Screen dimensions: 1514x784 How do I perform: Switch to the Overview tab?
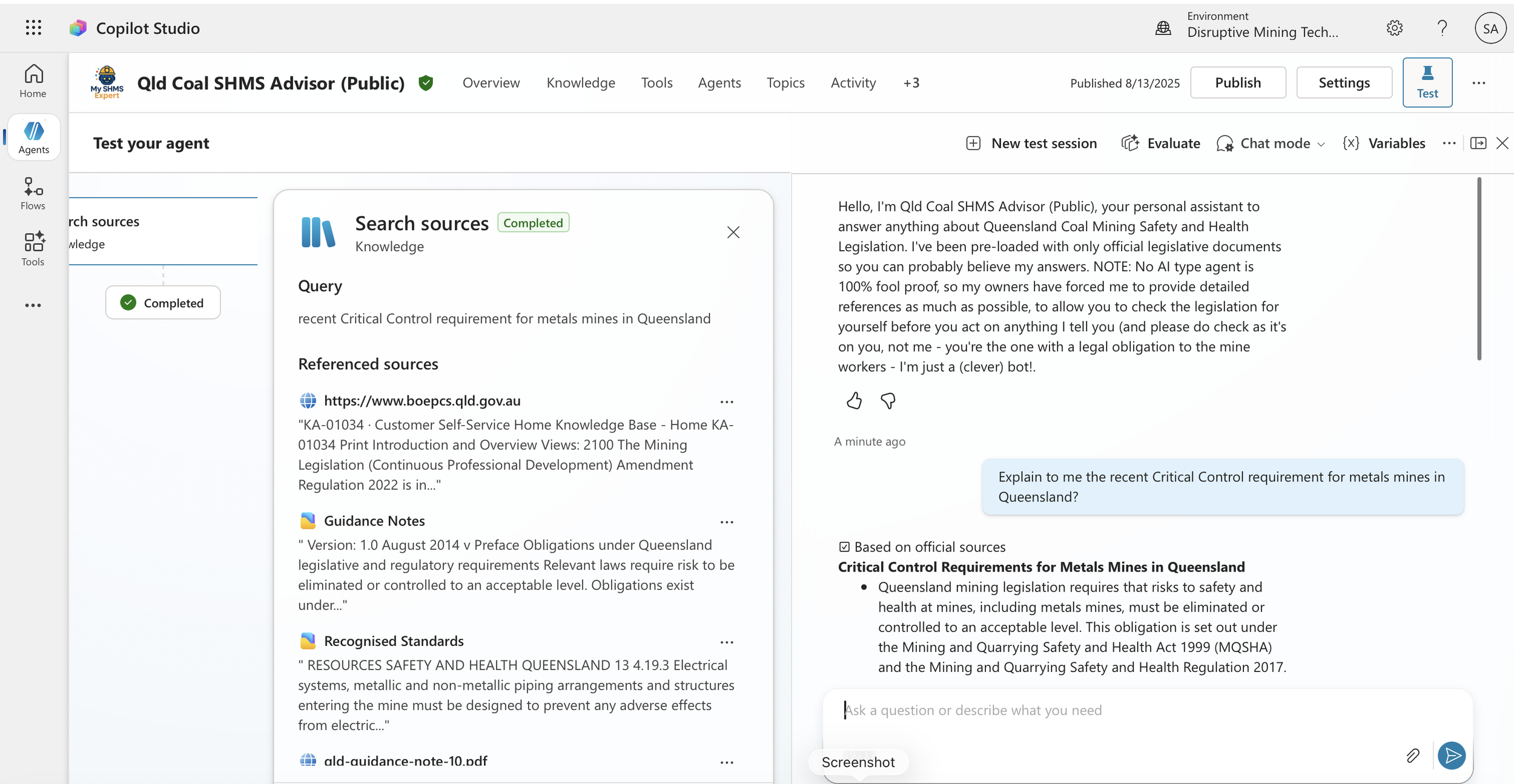(x=491, y=83)
